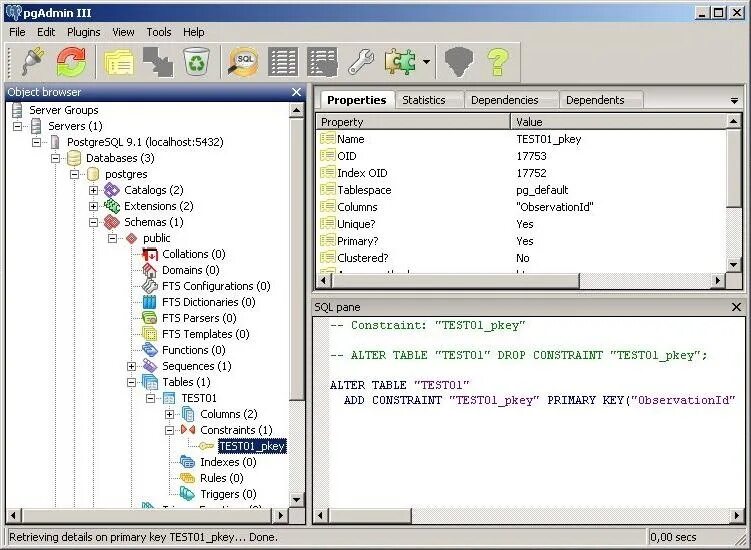Close the SQL pane

point(737,307)
